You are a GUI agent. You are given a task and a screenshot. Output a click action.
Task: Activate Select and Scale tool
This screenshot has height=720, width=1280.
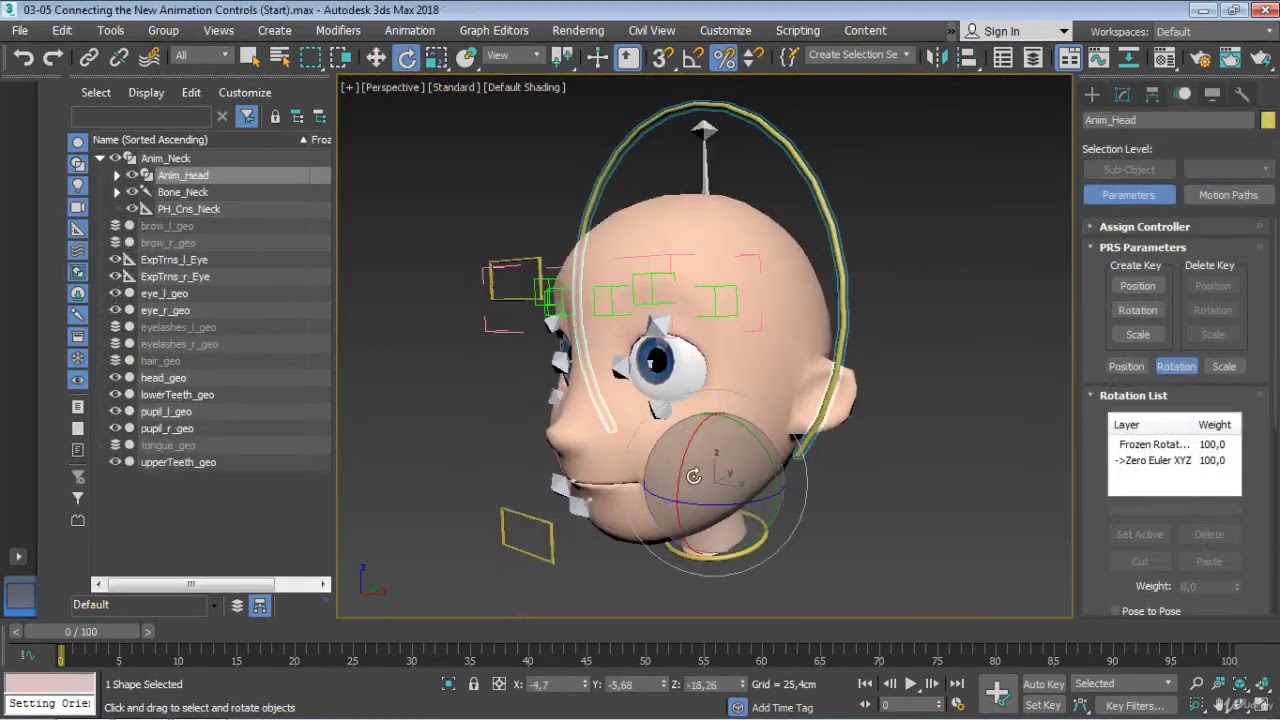click(x=436, y=58)
